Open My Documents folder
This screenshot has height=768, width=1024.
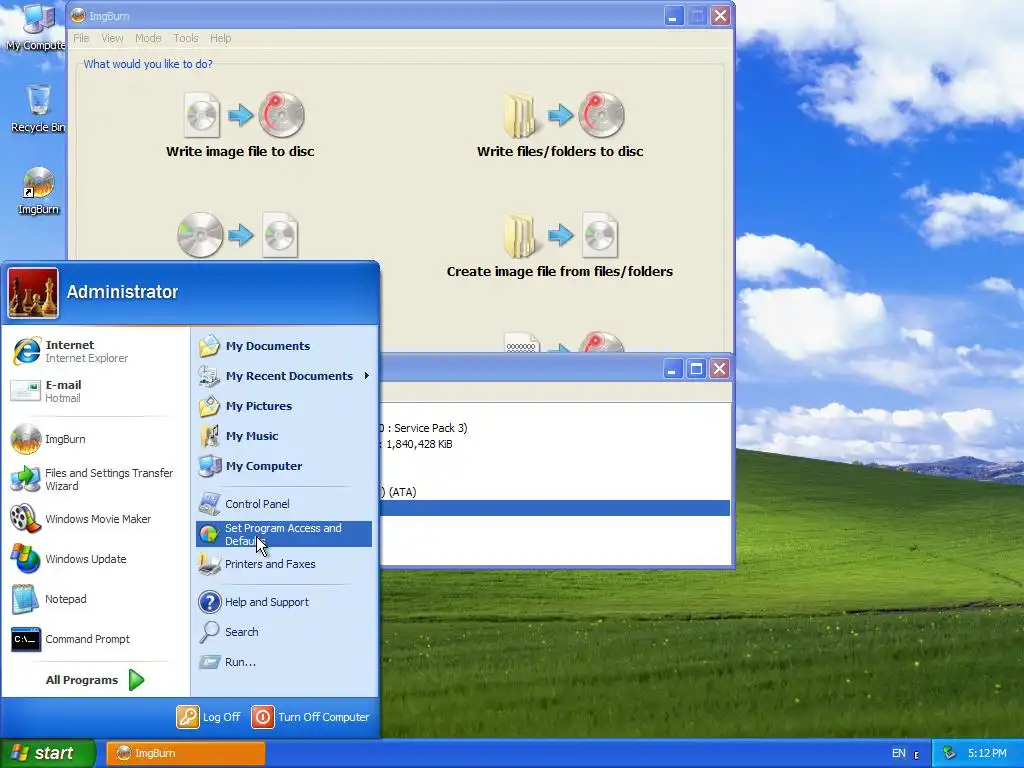tap(283, 346)
